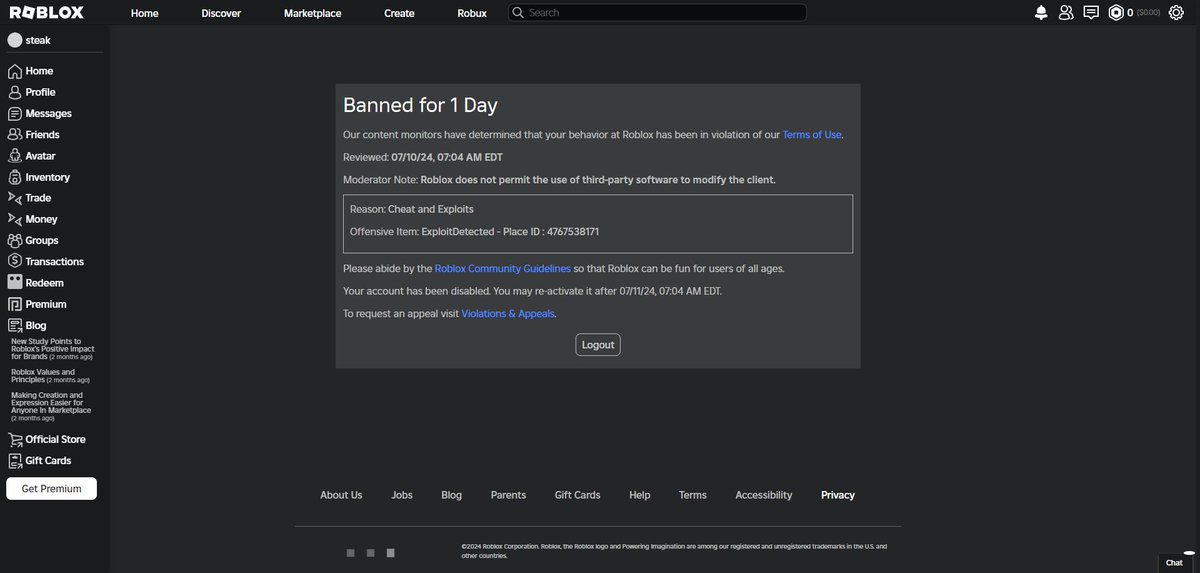Click the Robux hexagon balance icon

tap(1116, 13)
